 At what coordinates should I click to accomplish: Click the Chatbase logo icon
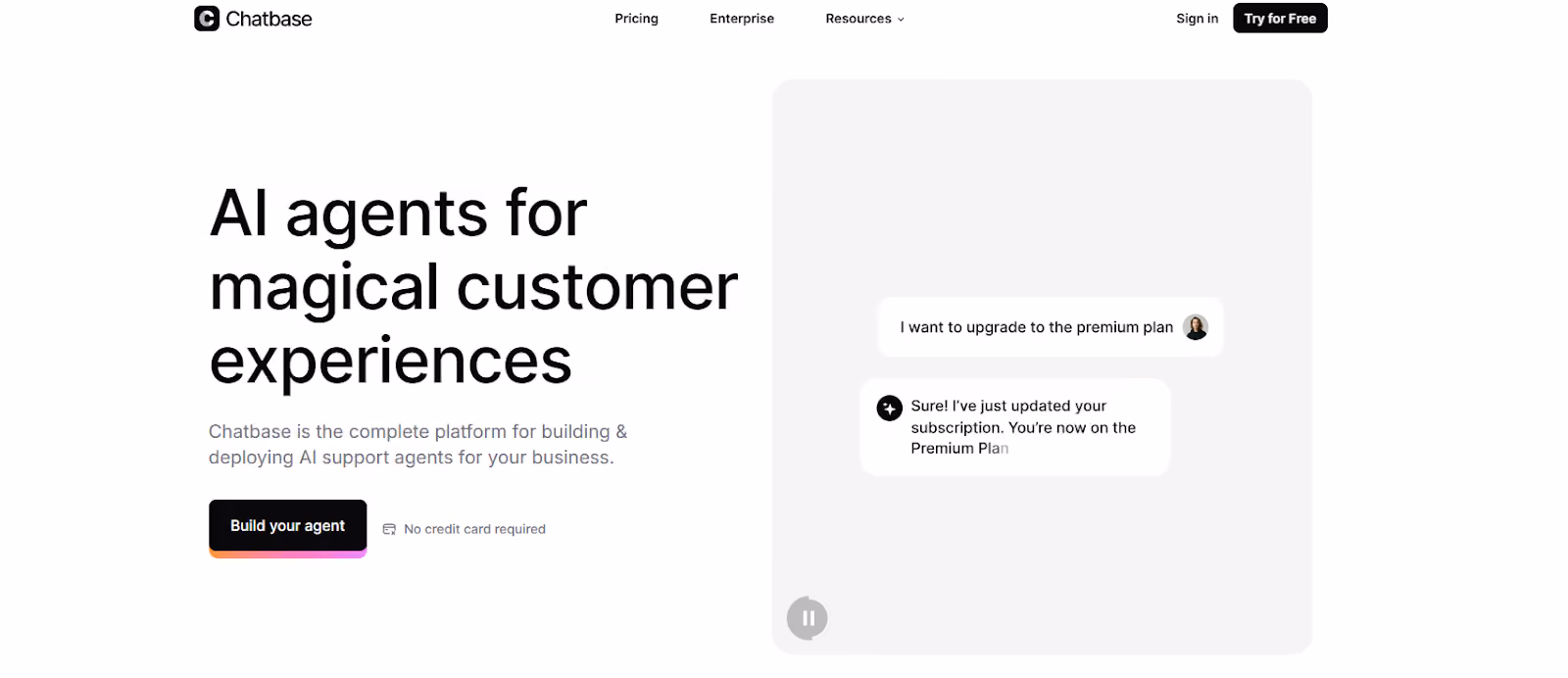207,19
